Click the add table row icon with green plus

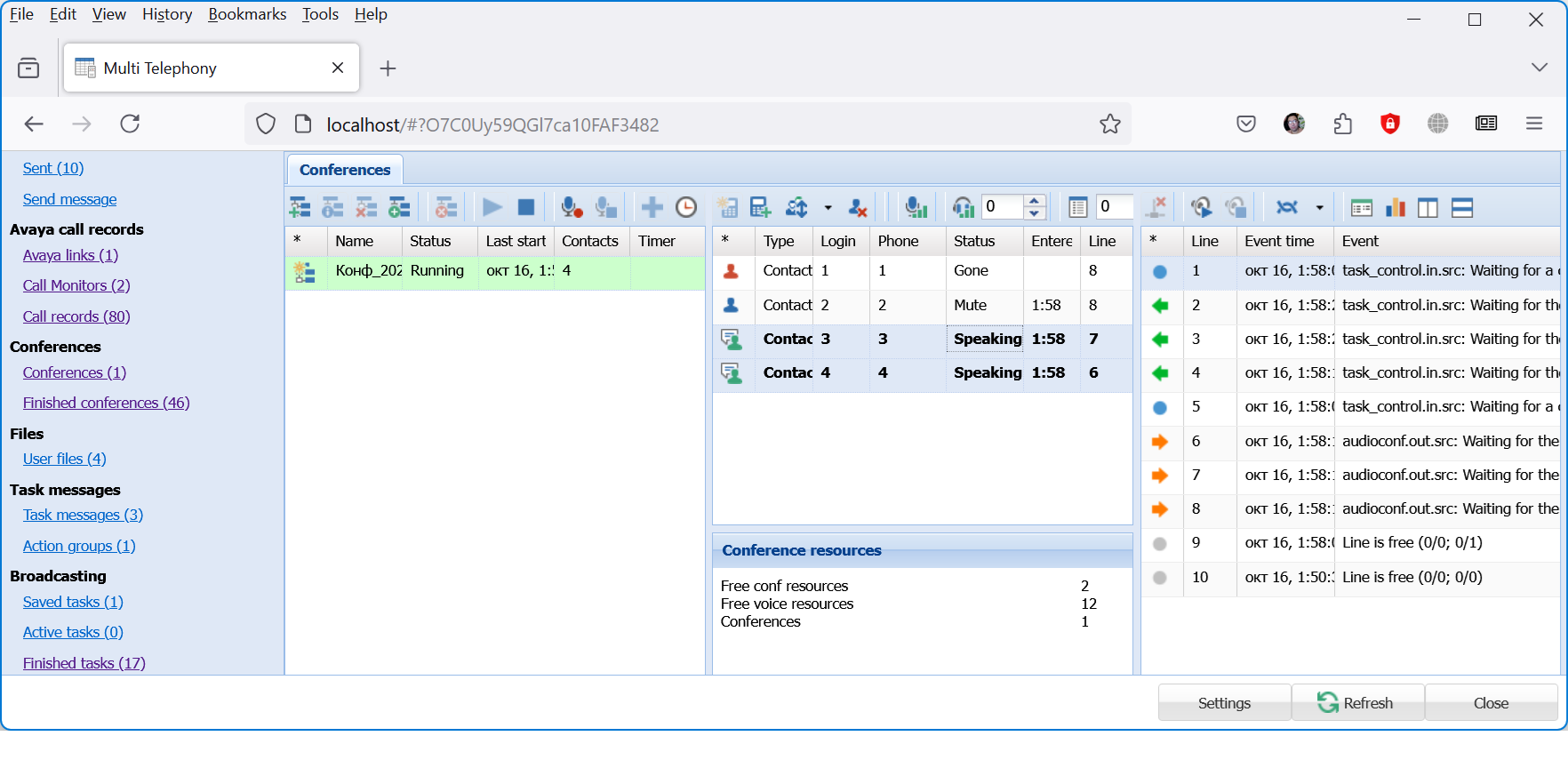click(x=761, y=208)
